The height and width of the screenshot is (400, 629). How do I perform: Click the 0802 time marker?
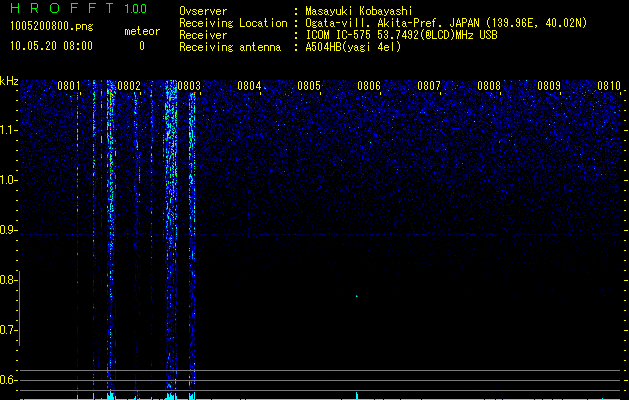pos(129,86)
